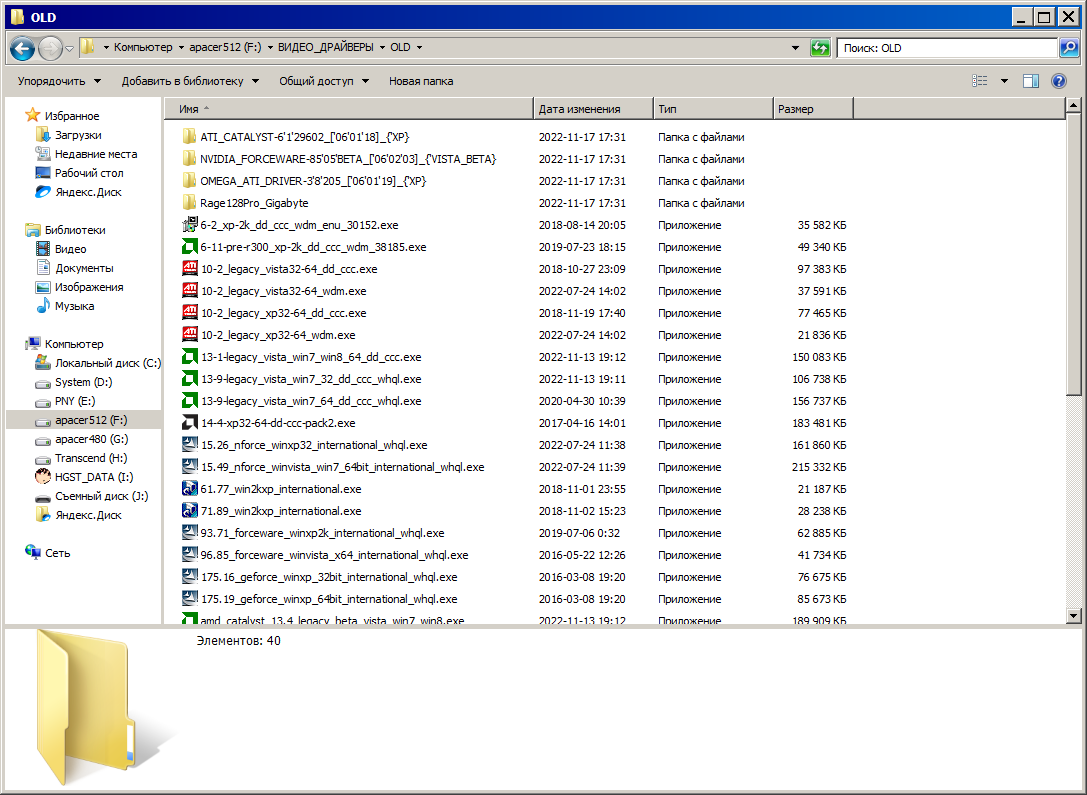
Task: Sort by Размер column header
Action: 812,109
